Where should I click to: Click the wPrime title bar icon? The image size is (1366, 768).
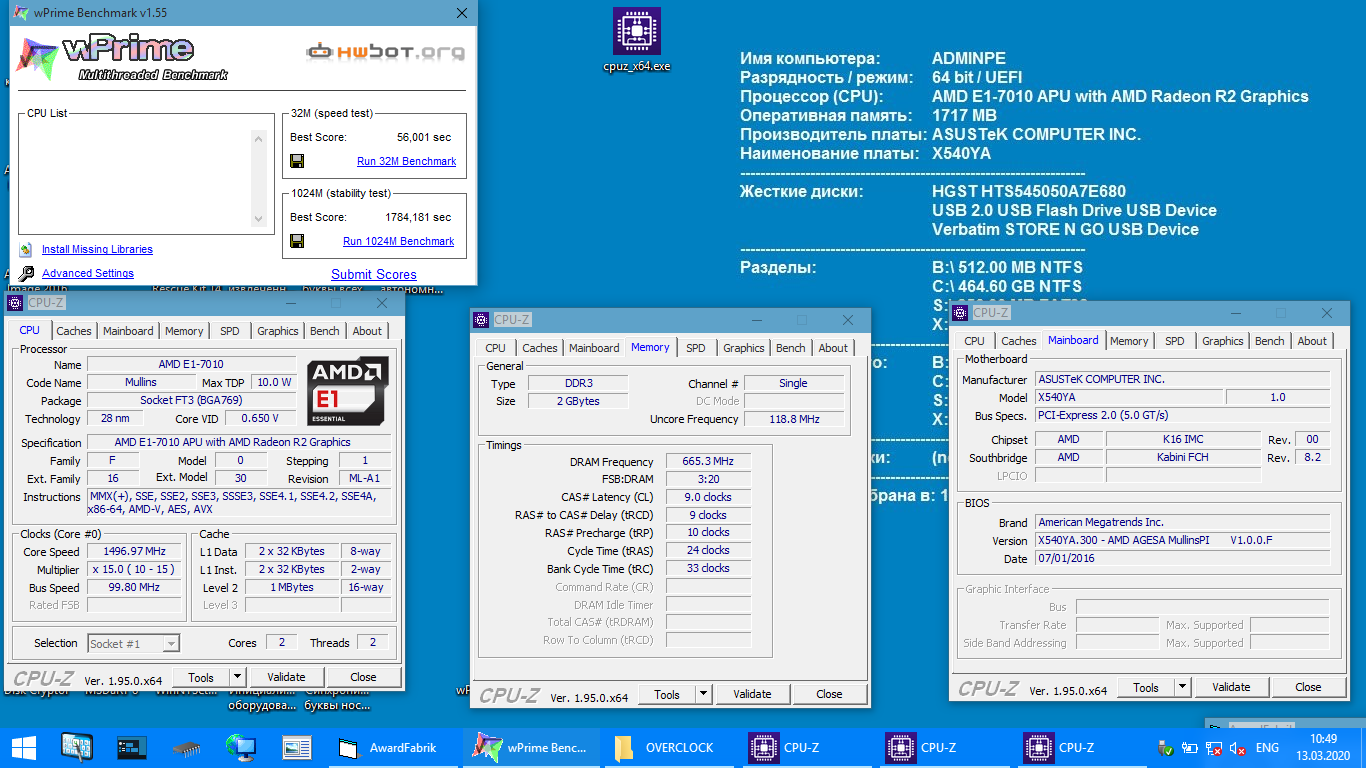[x=21, y=13]
